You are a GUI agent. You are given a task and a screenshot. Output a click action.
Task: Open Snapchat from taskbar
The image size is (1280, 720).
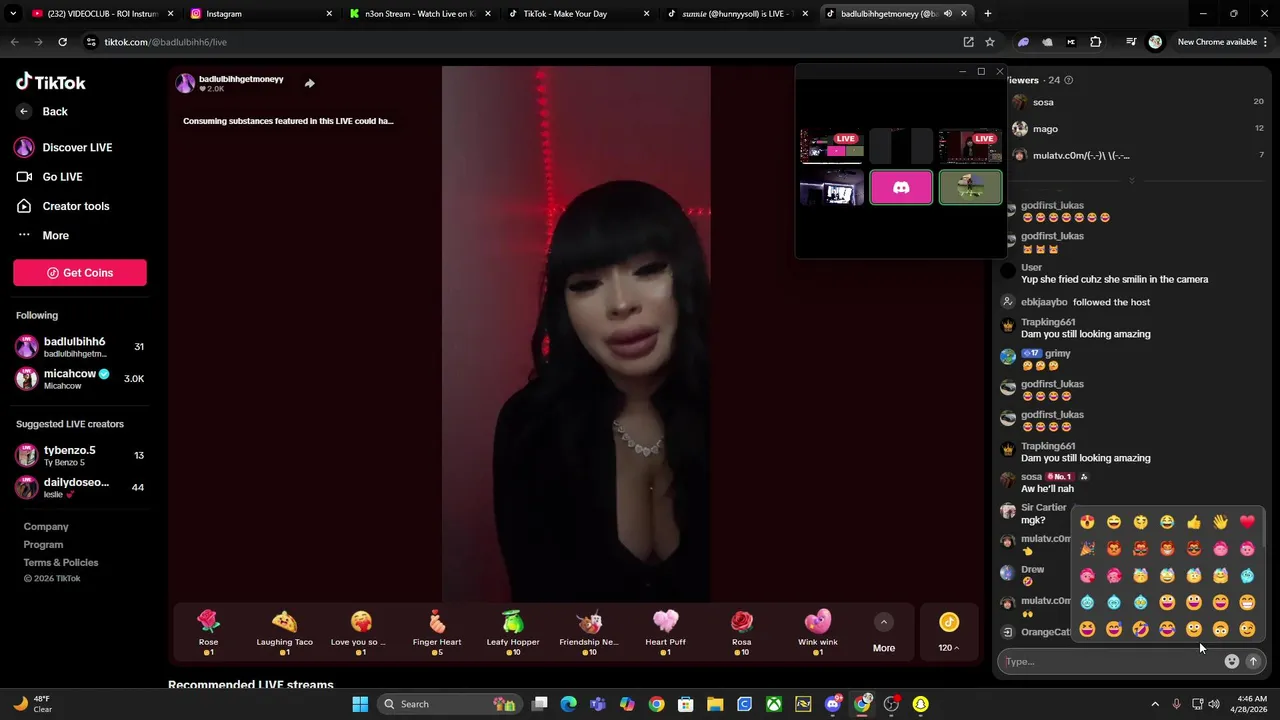pos(920,704)
